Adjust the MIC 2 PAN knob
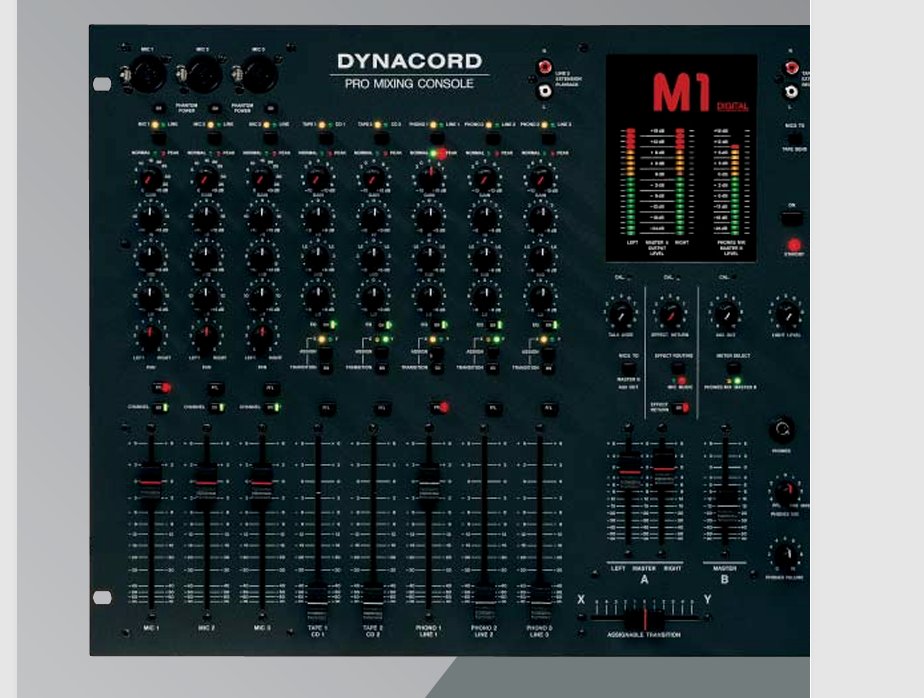Viewport: 924px width, 698px height. pos(206,337)
